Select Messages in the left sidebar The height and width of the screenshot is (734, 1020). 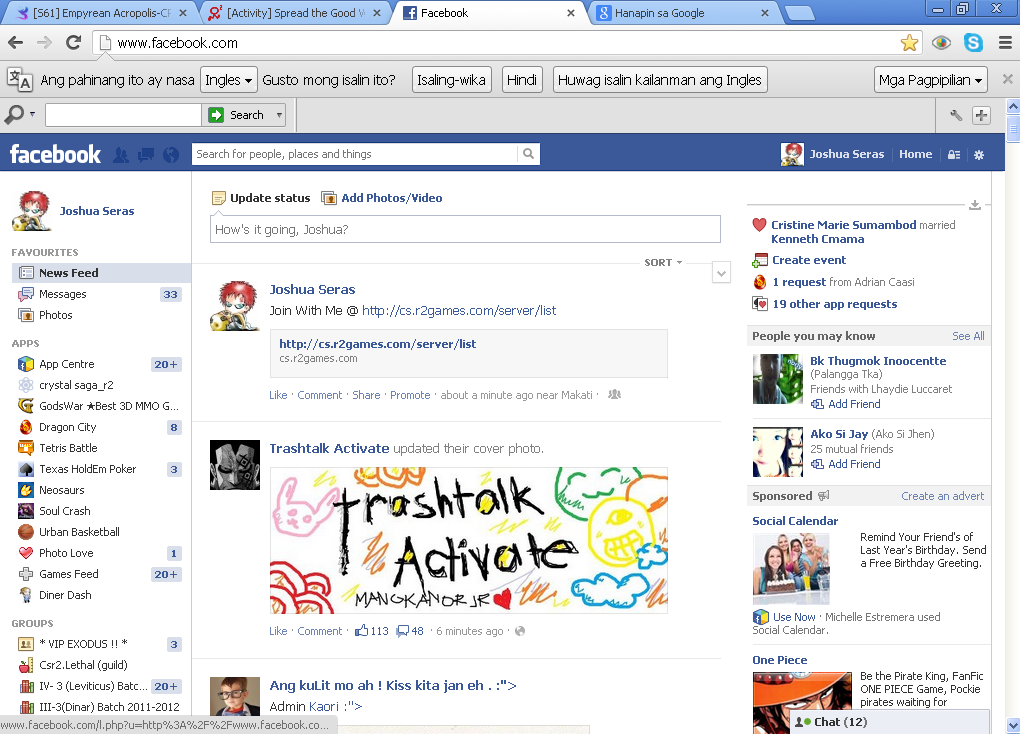(62, 294)
